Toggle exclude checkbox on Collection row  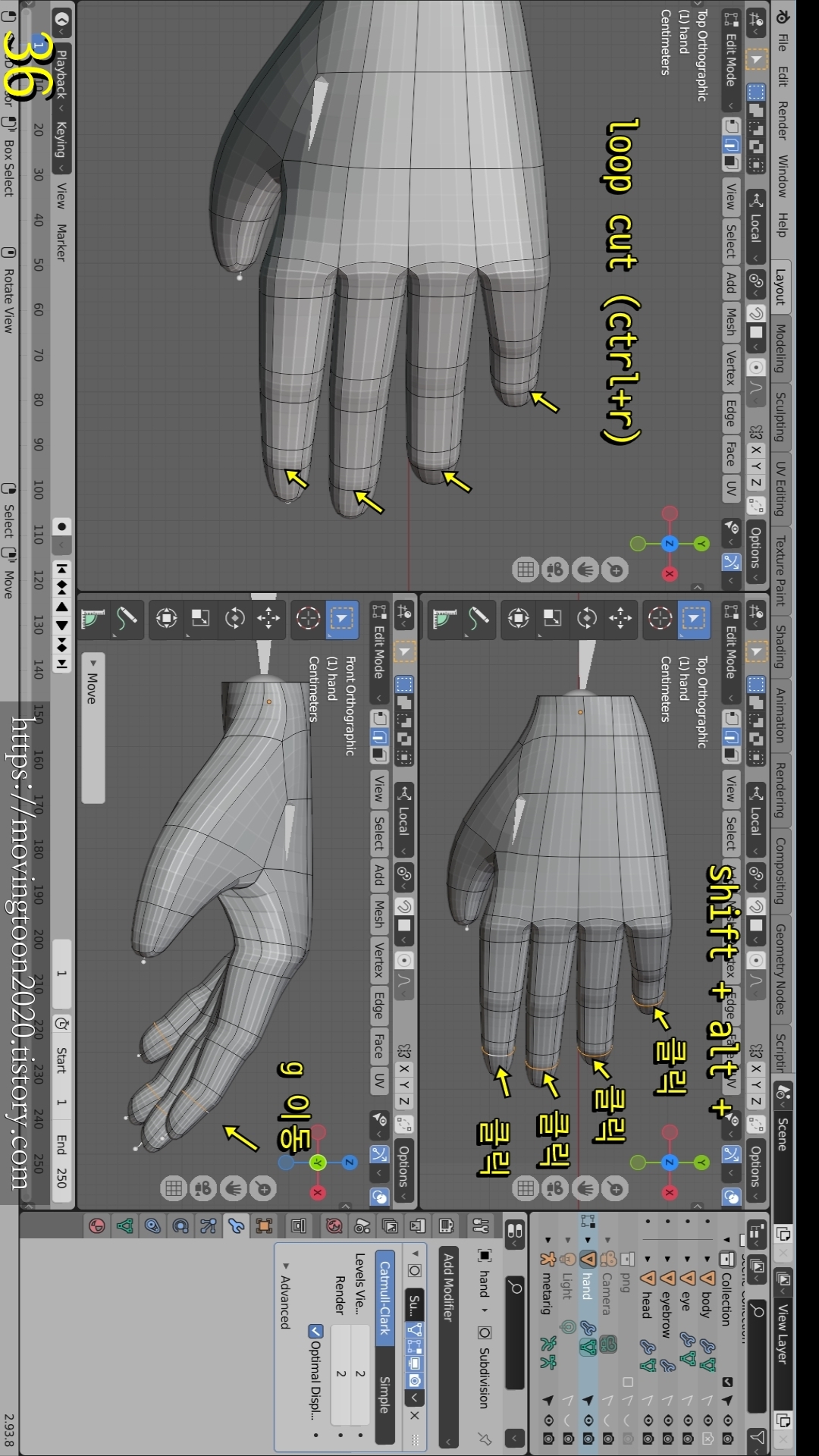pyautogui.click(x=727, y=1382)
